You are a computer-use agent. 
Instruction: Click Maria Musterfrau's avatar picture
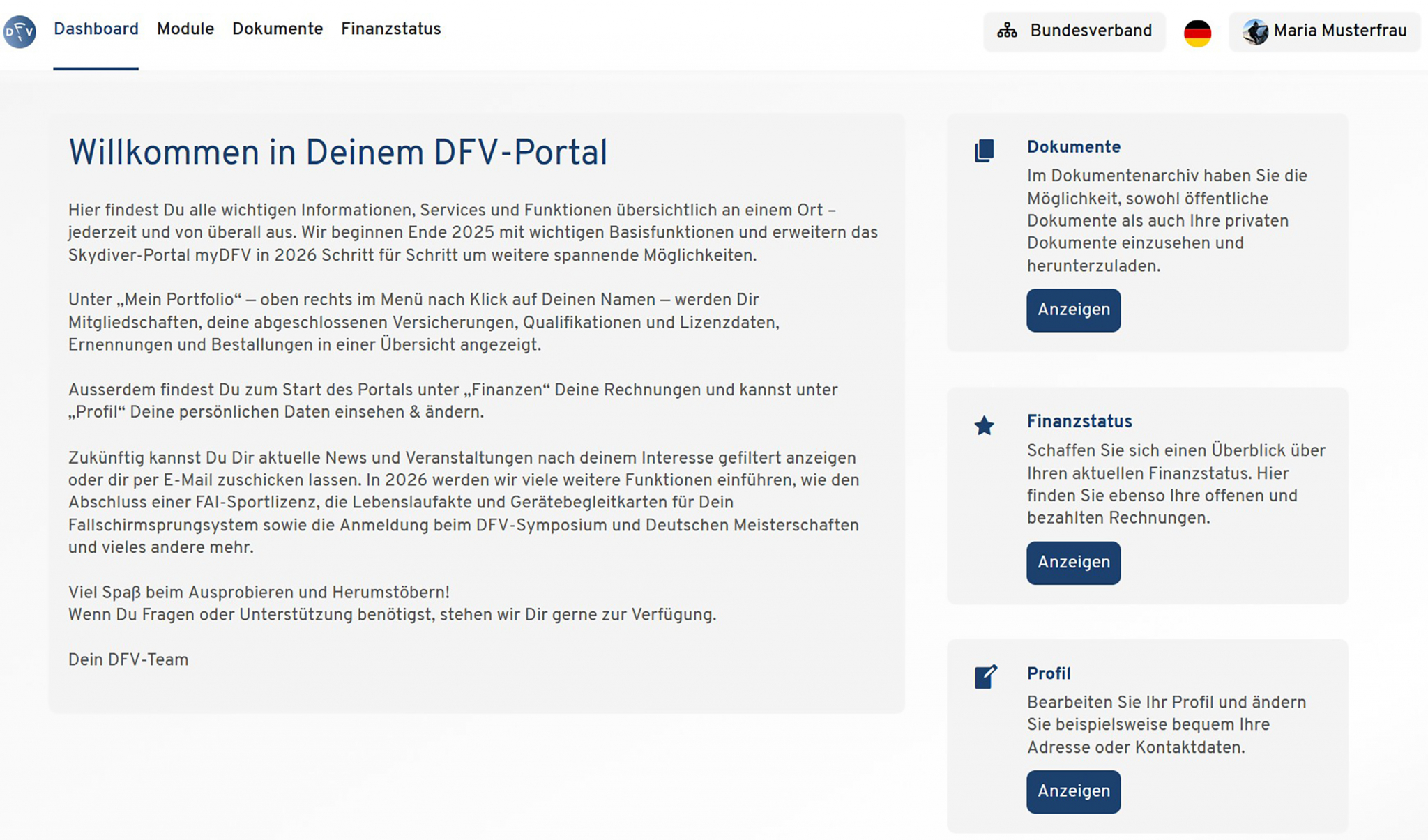pyautogui.click(x=1255, y=31)
